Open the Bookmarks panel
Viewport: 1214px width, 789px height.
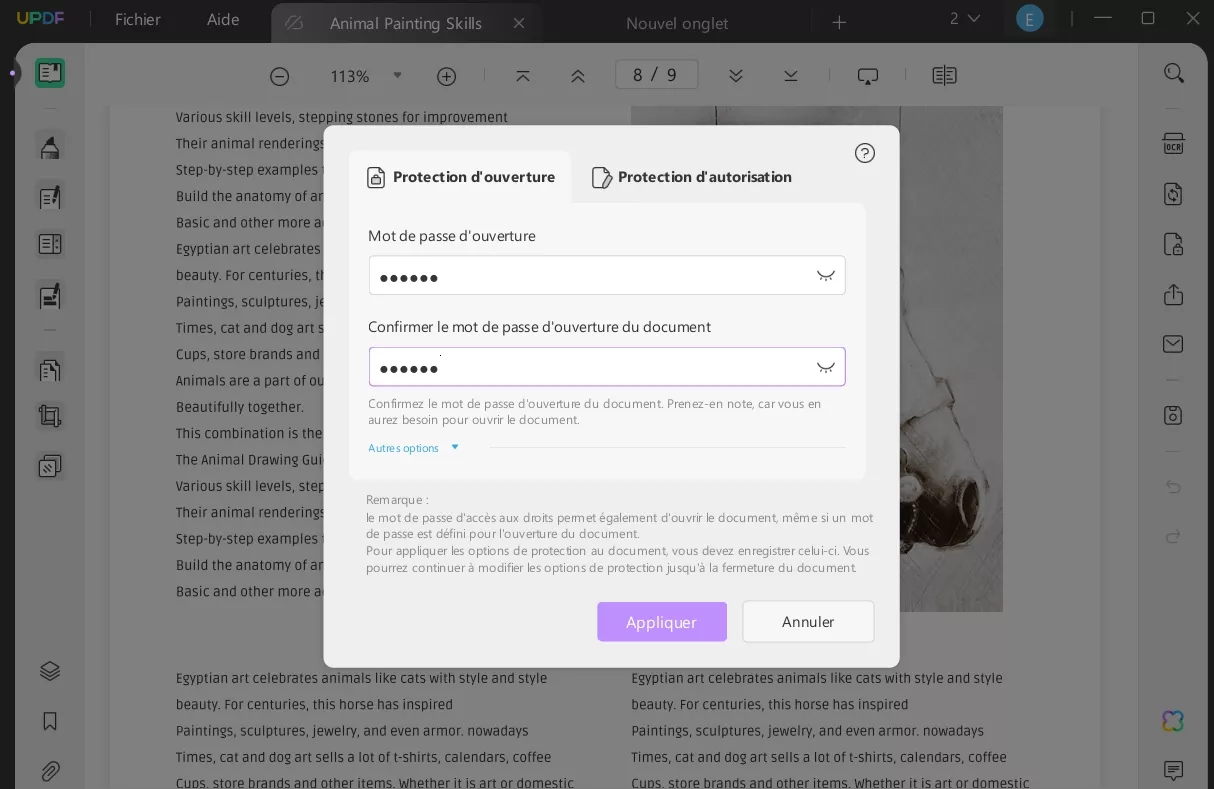pos(50,721)
